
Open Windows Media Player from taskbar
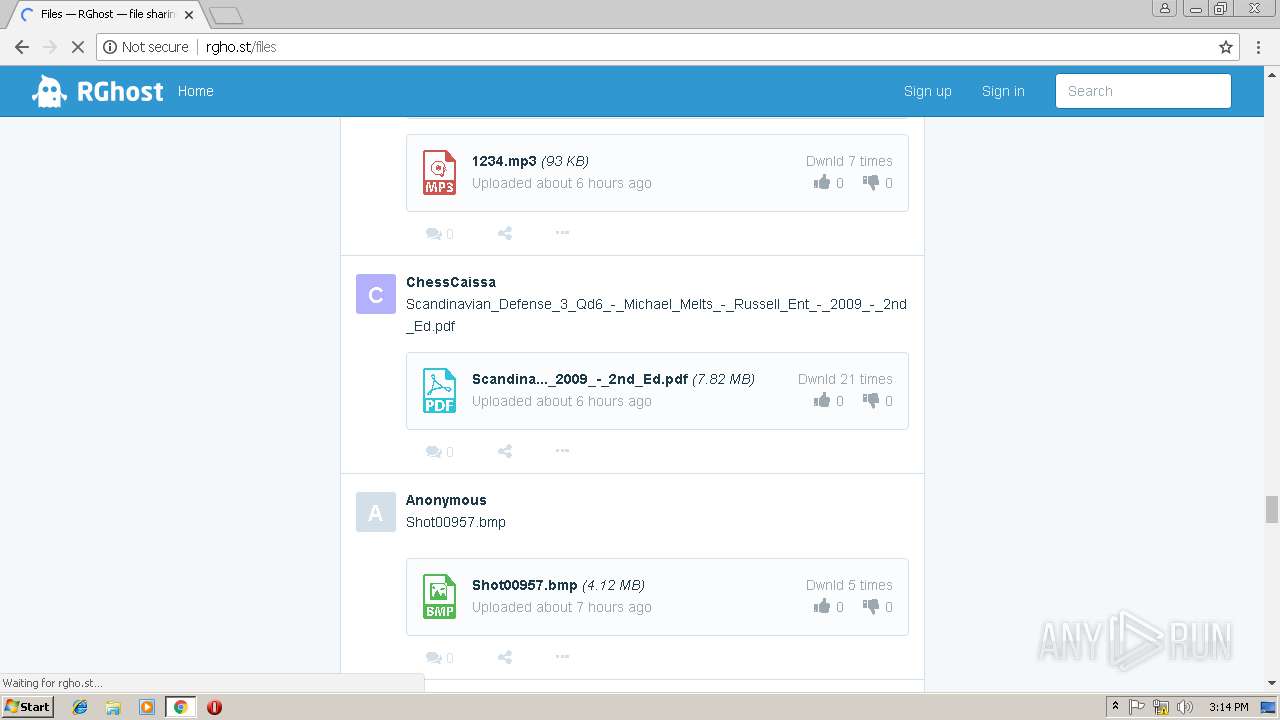click(147, 707)
